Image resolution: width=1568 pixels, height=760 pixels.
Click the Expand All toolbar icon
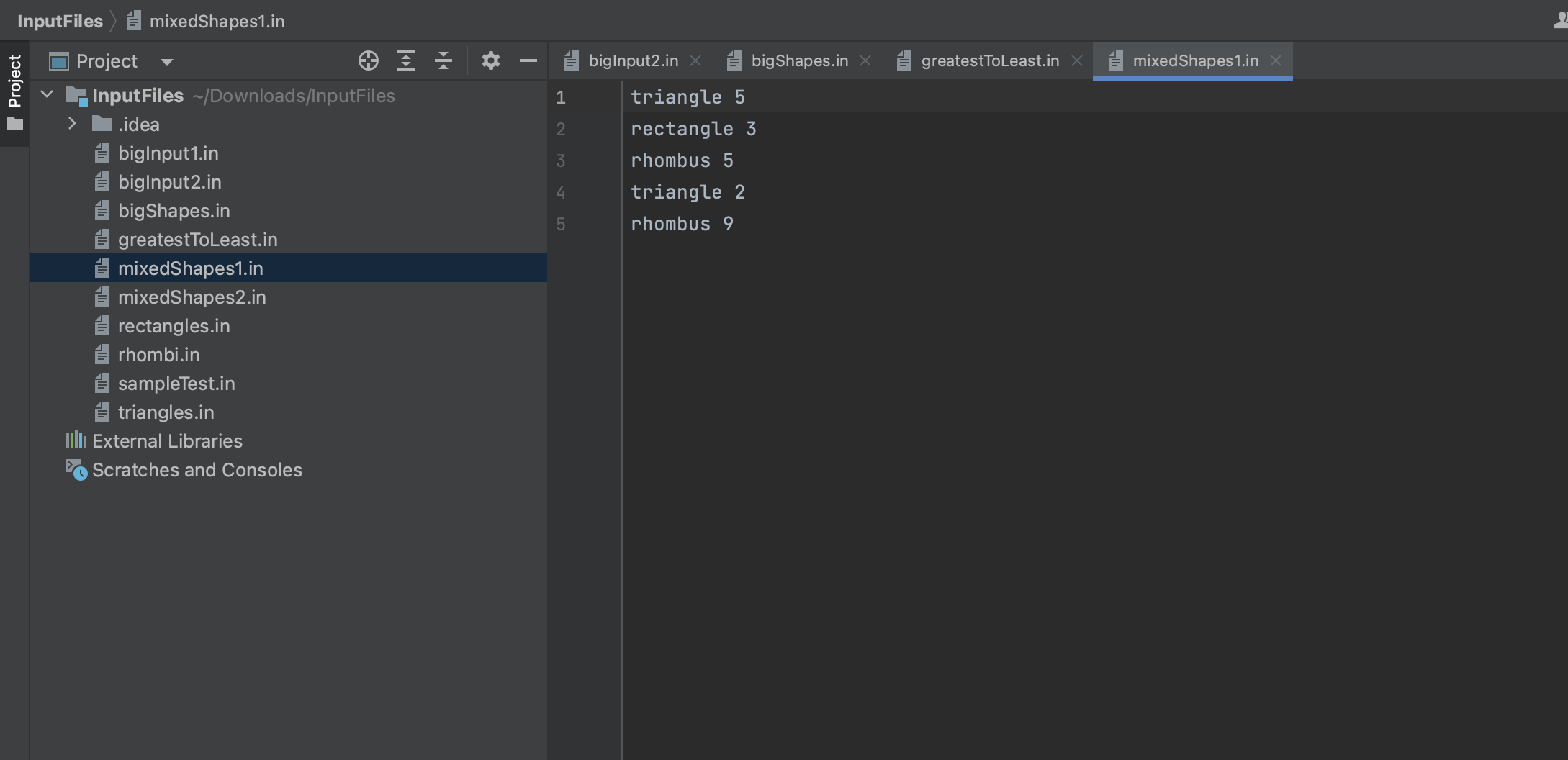(x=406, y=60)
